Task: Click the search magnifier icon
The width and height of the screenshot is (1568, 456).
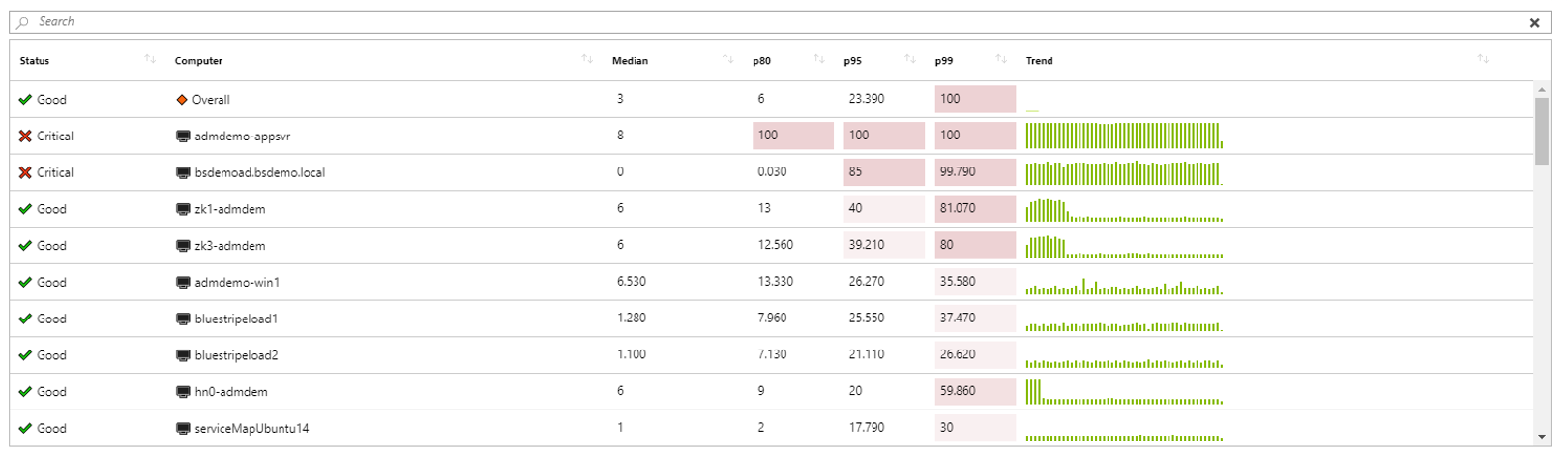Action: tap(23, 22)
